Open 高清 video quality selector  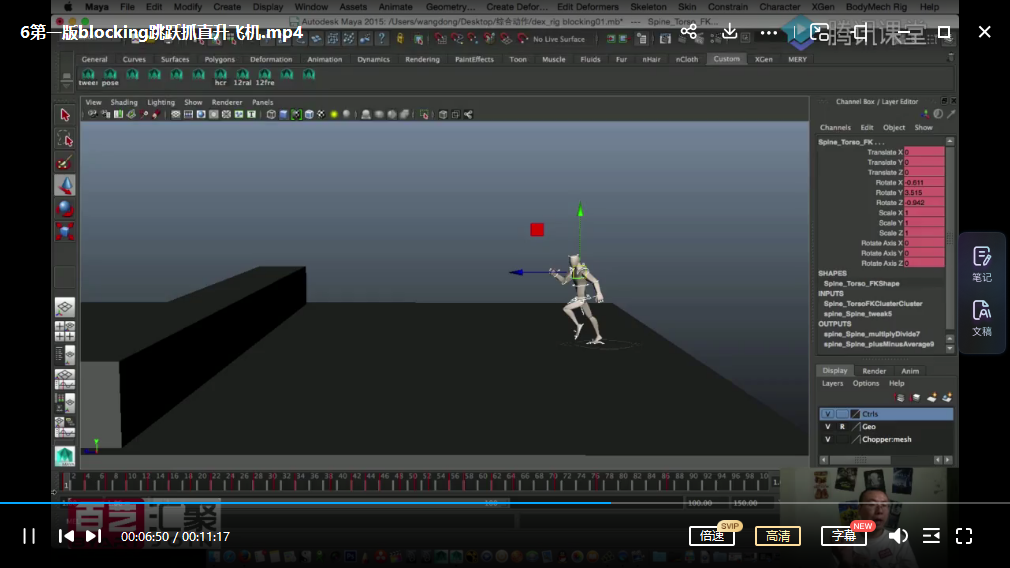(778, 536)
